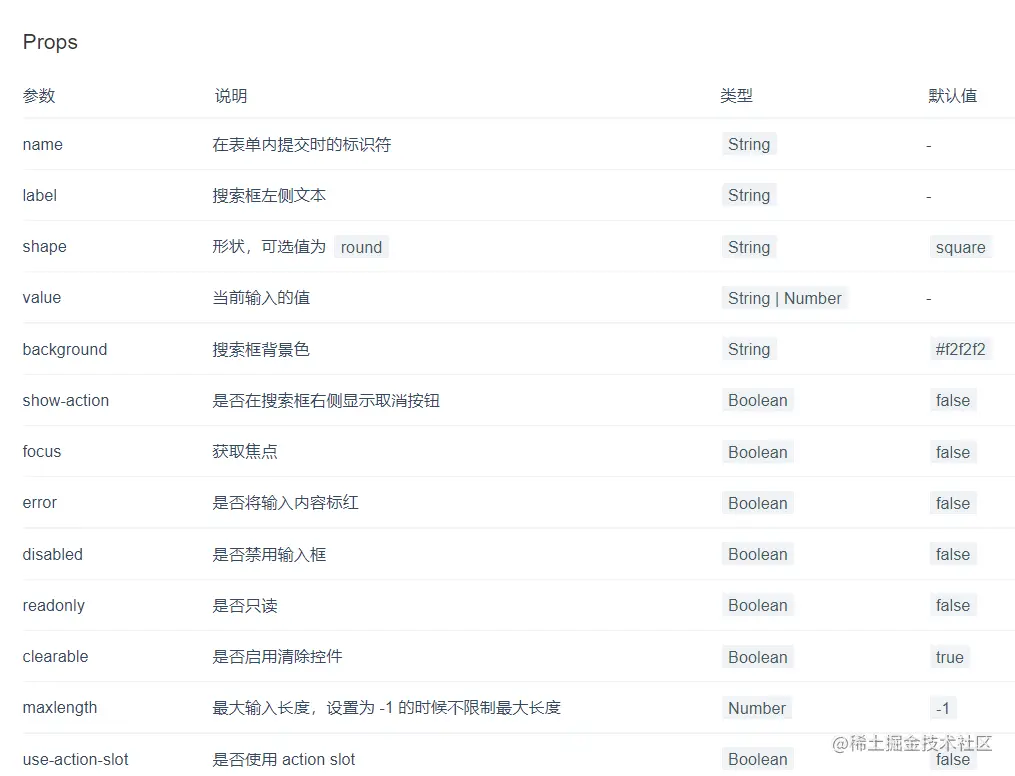Viewport: 1015px width, 776px height.
Task: Click the String type in shape row
Action: pos(749,247)
